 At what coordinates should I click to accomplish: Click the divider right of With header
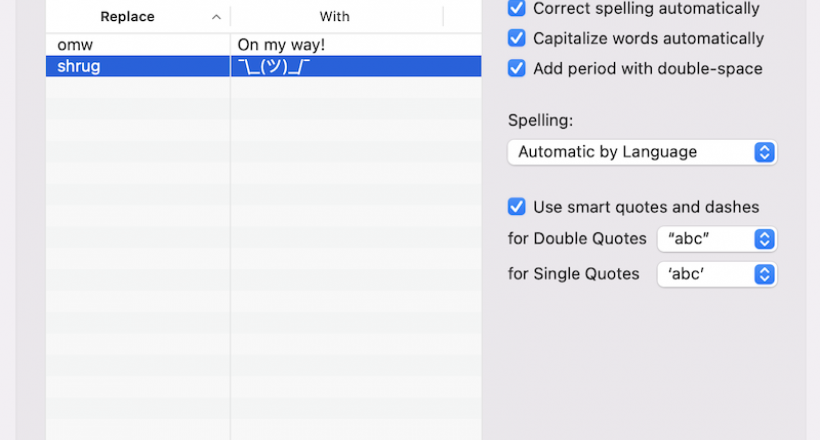tap(443, 17)
